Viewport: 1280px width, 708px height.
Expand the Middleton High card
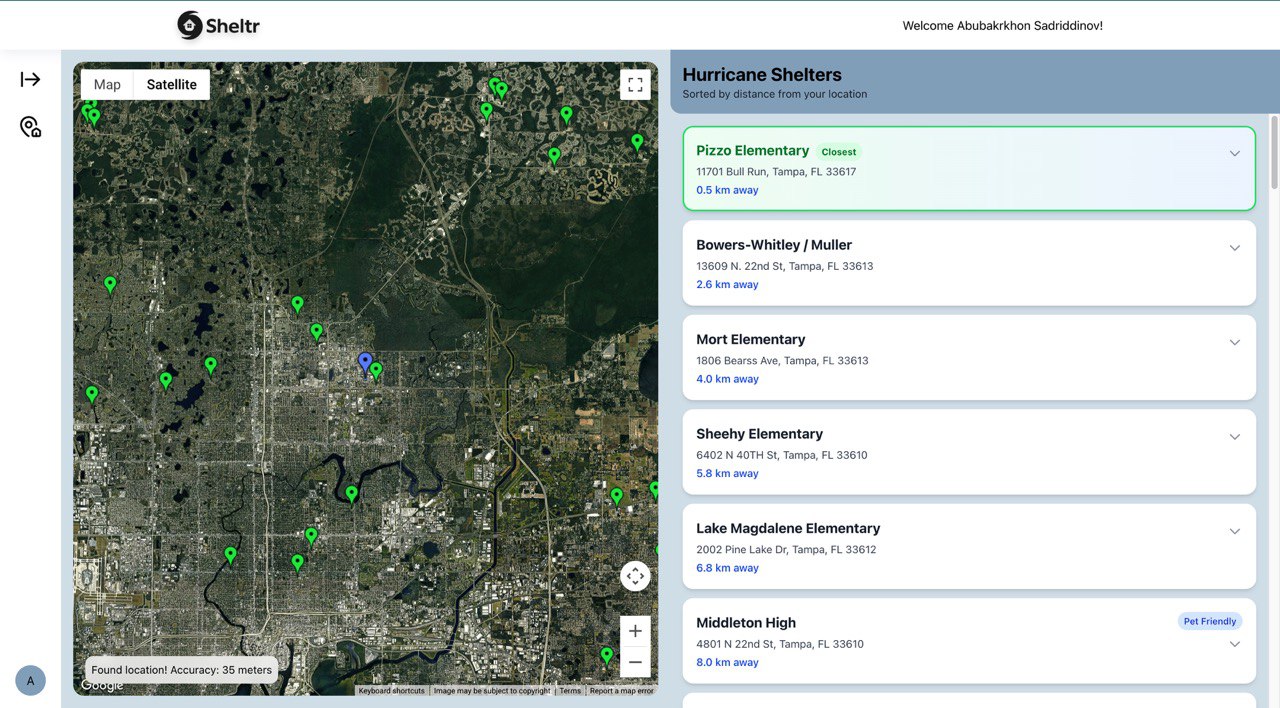pos(1235,644)
